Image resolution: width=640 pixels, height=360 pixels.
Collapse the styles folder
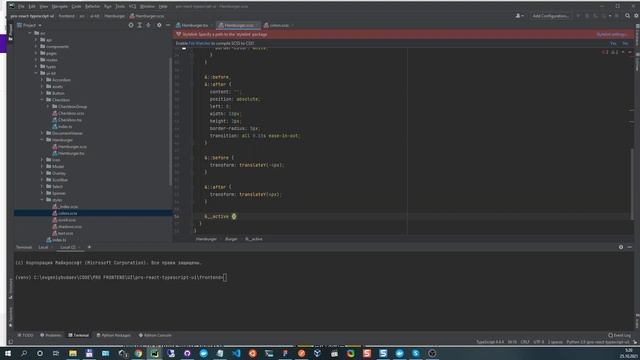click(x=42, y=200)
